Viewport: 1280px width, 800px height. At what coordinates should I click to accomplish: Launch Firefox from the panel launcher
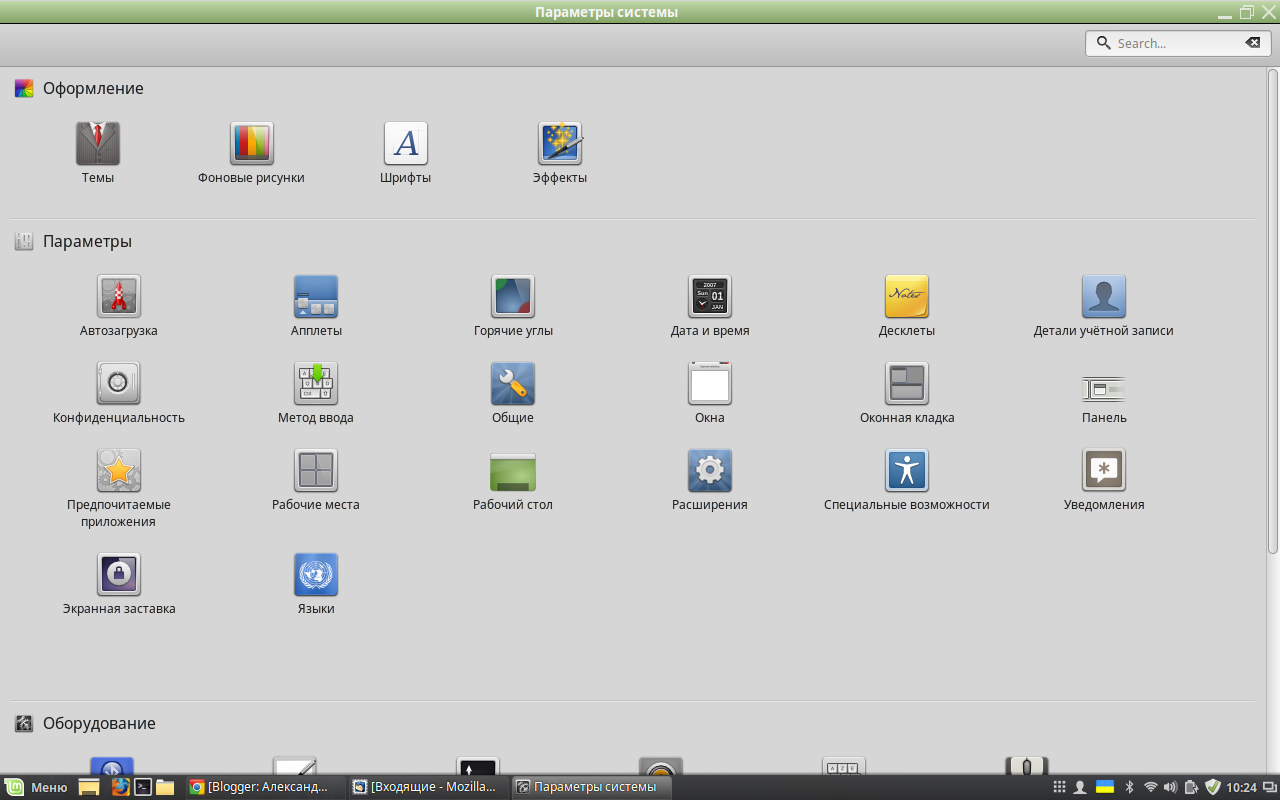click(120, 787)
